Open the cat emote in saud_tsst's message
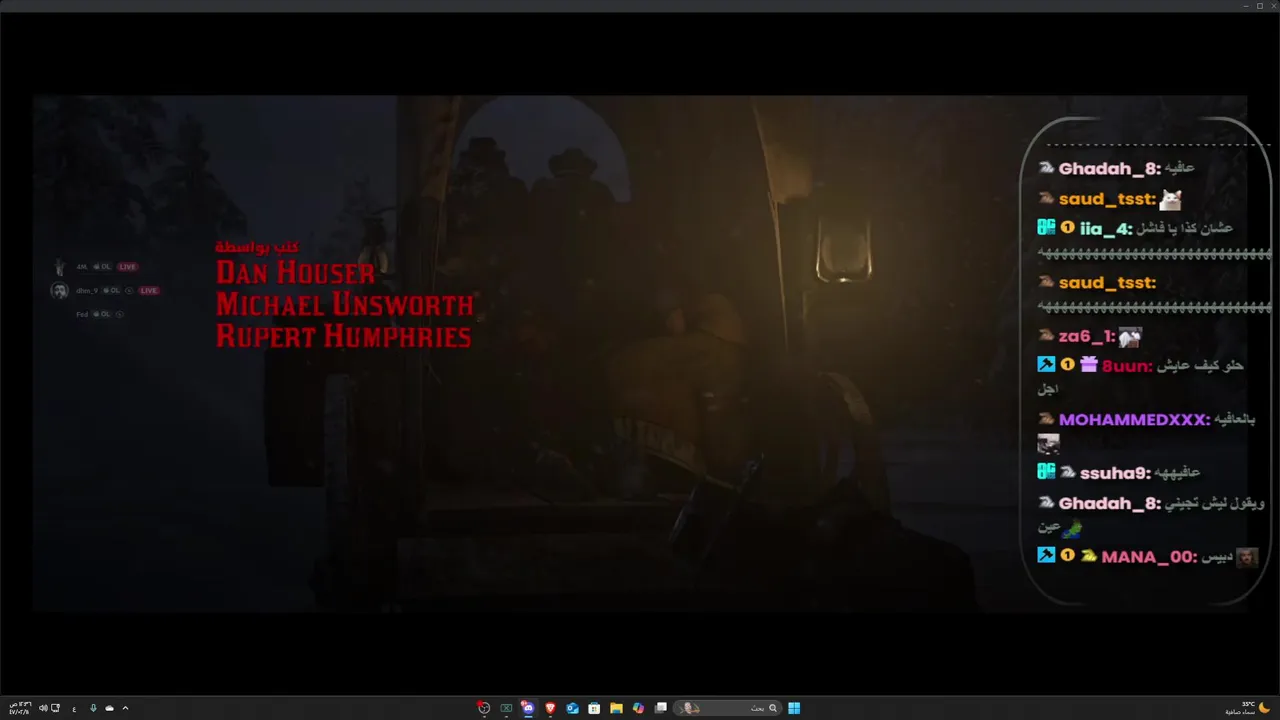This screenshot has height=720, width=1280. pos(1170,200)
